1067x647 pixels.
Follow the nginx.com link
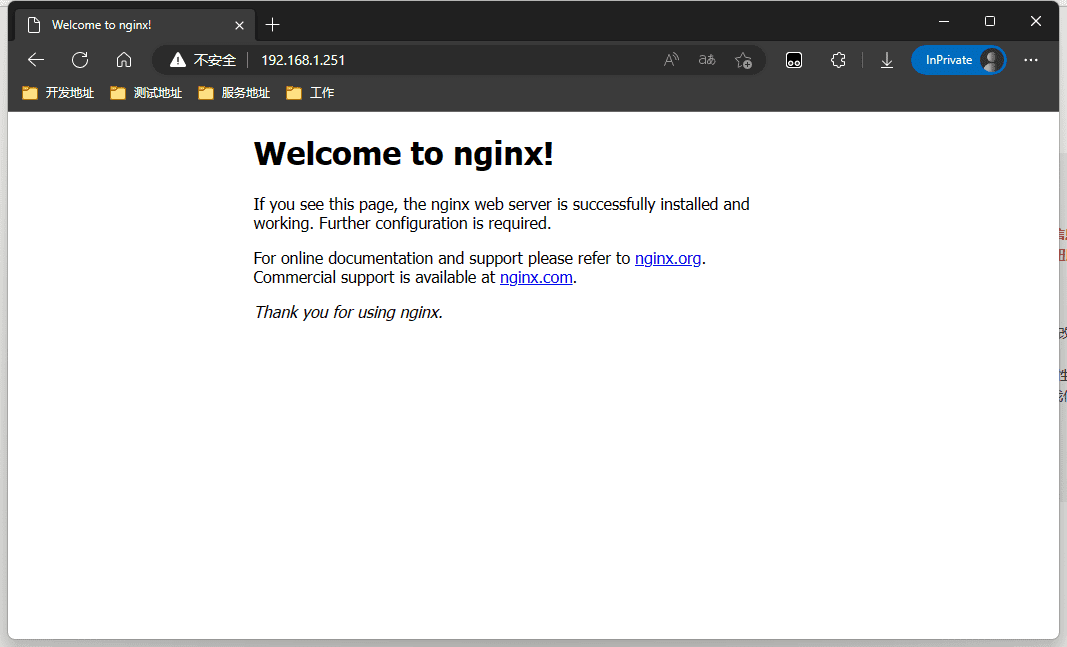click(x=536, y=278)
